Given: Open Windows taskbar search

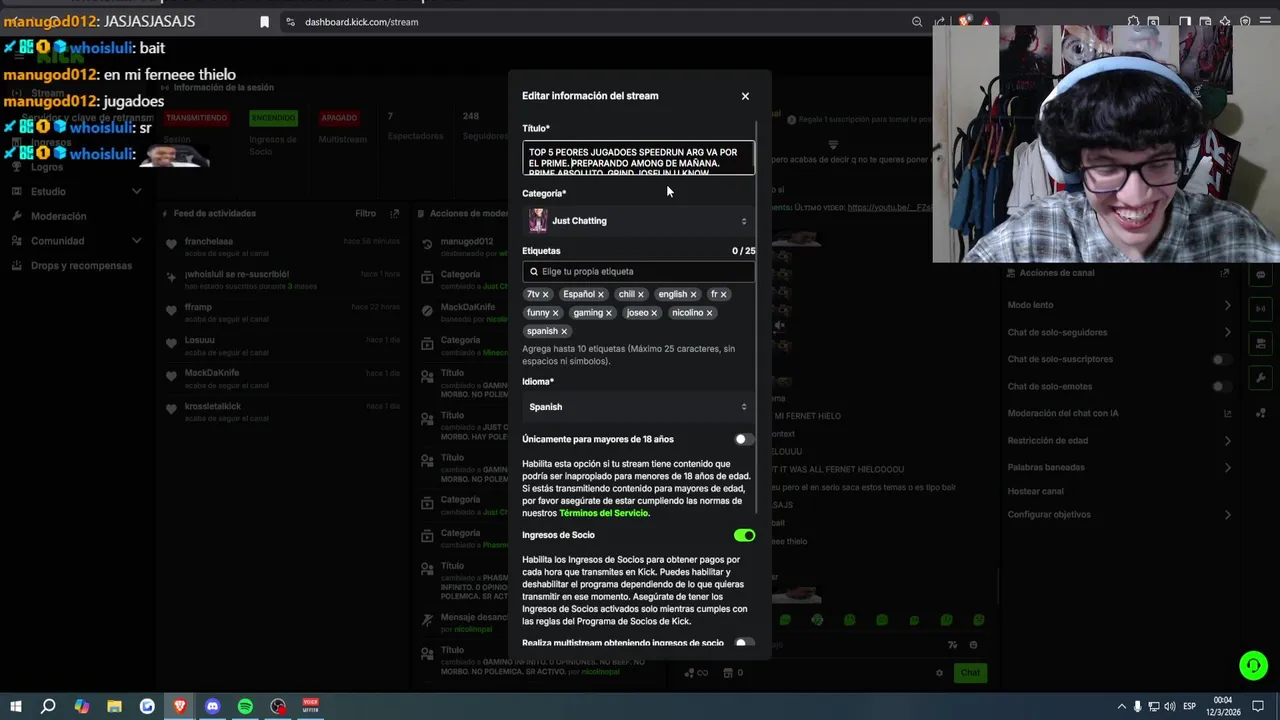Looking at the screenshot, I should click(48, 706).
